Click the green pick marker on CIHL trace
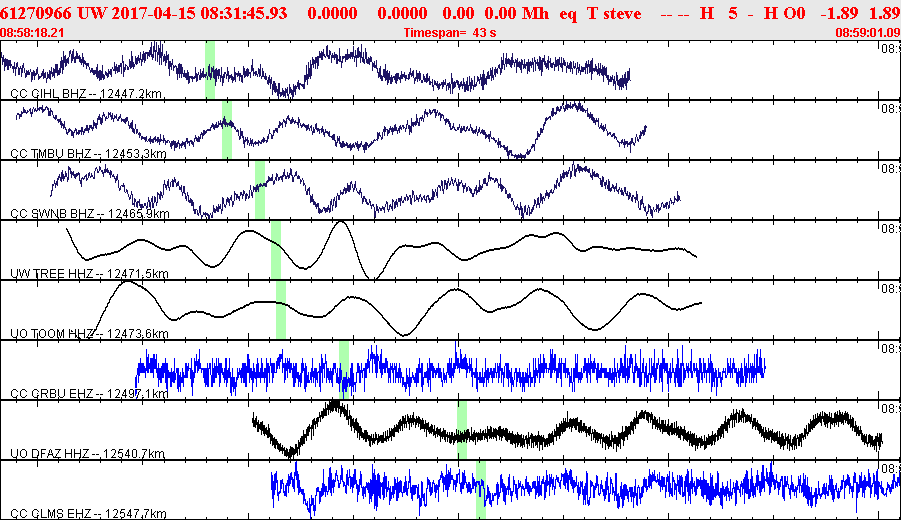 coord(210,70)
